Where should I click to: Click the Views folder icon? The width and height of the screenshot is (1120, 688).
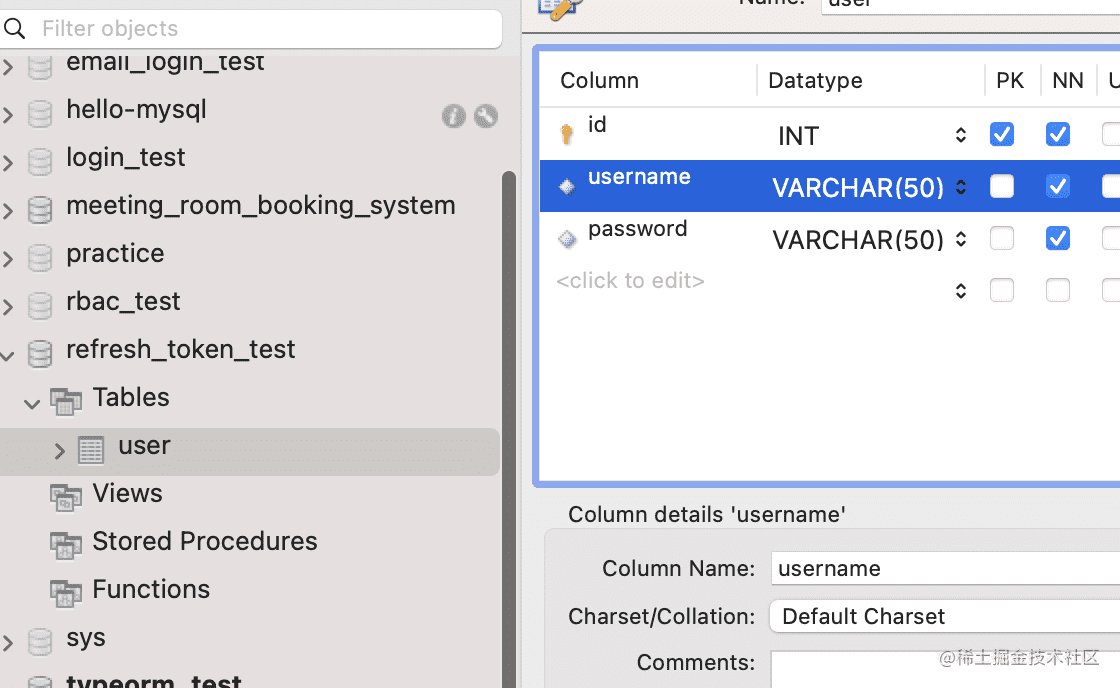(x=66, y=497)
